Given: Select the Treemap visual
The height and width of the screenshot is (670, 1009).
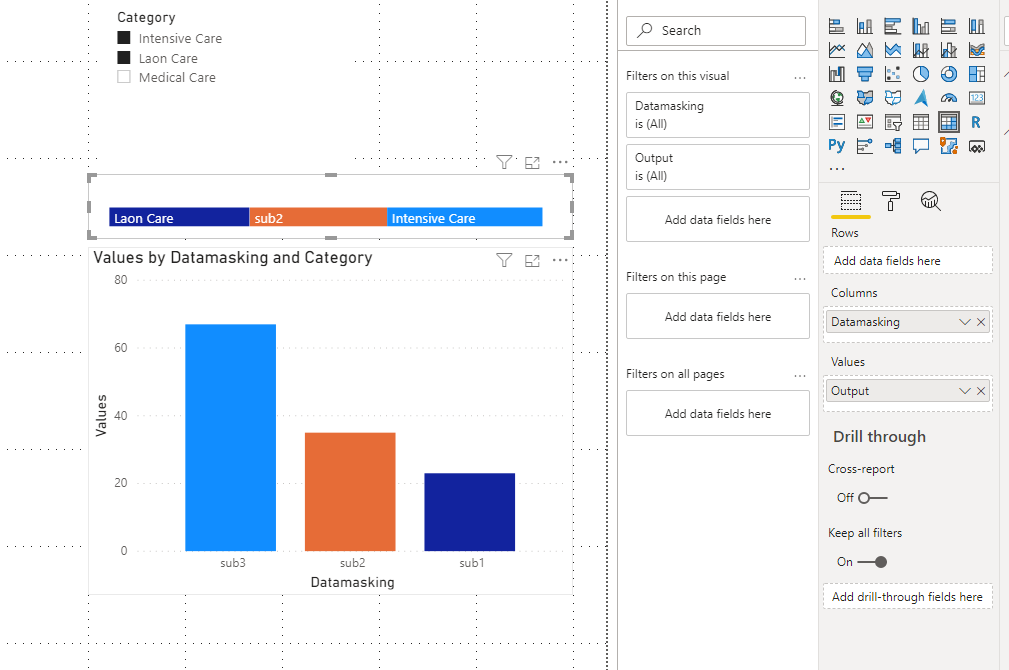Looking at the screenshot, I should coord(977,74).
